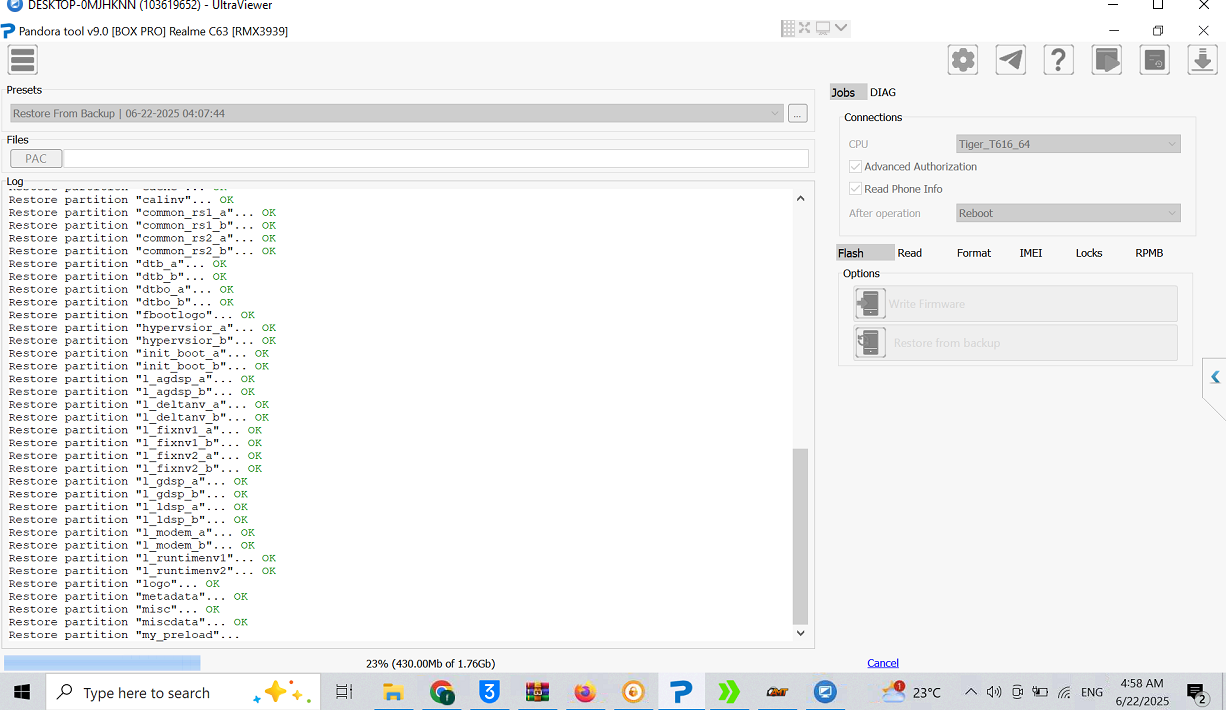Click the UltraViewer grid icon

click(x=789, y=28)
